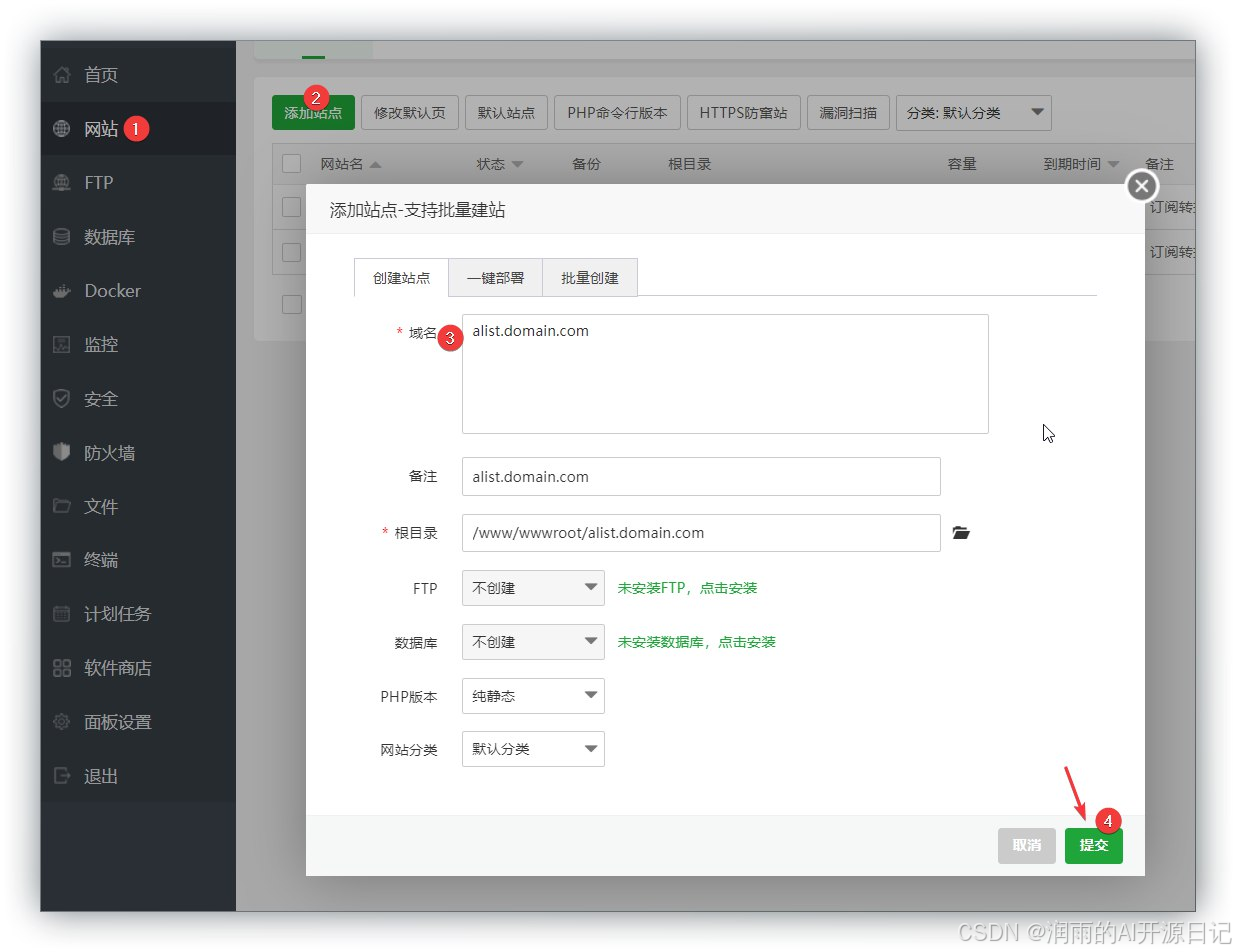Click the 漏洞扫描 button
1236x952 pixels.
[848, 113]
